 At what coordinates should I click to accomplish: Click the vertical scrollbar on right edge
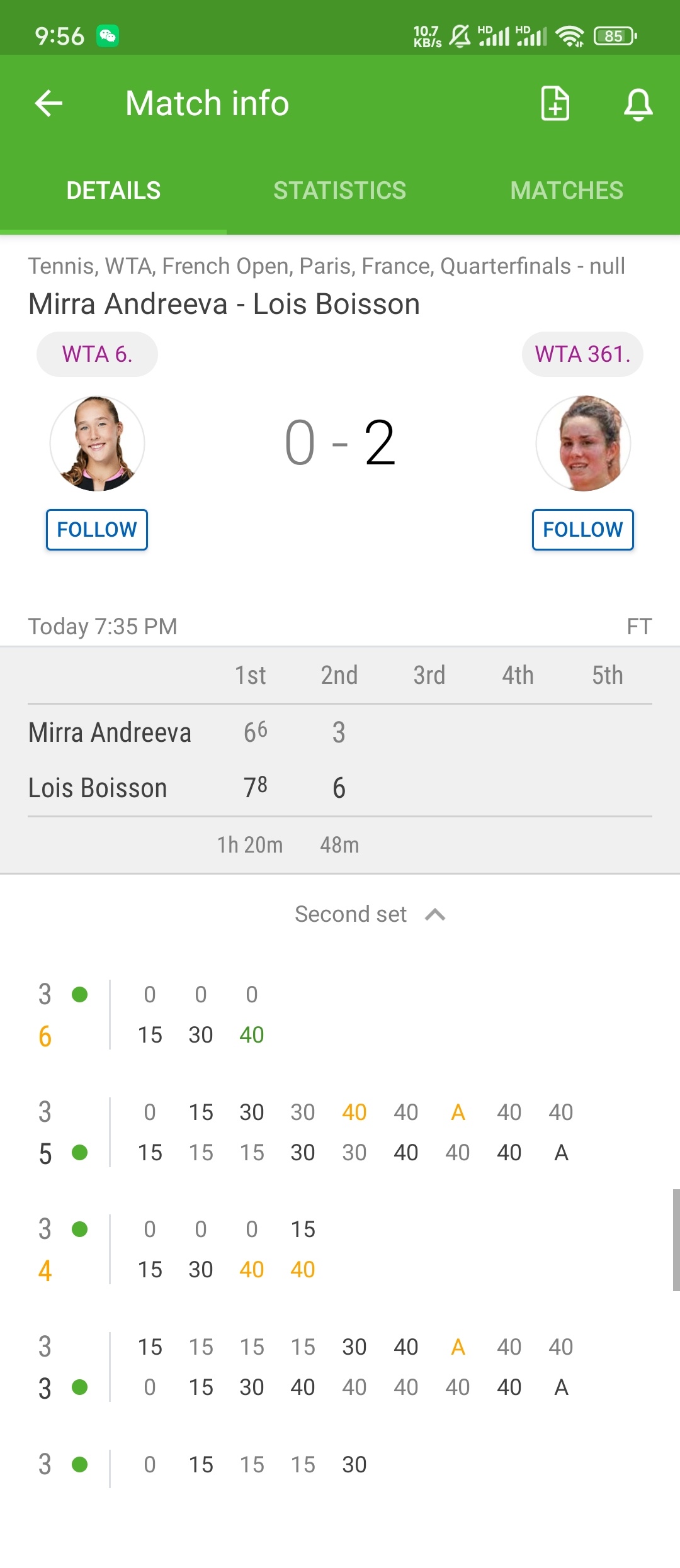click(x=676, y=1240)
